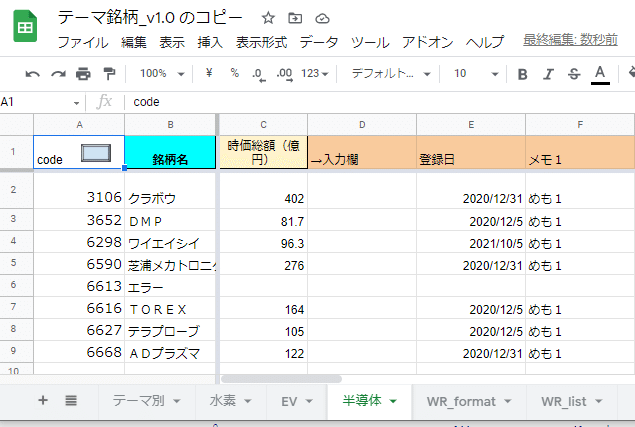Open the 水素 tab options arrow
Image resolution: width=635 pixels, height=427 pixels.
(247, 401)
